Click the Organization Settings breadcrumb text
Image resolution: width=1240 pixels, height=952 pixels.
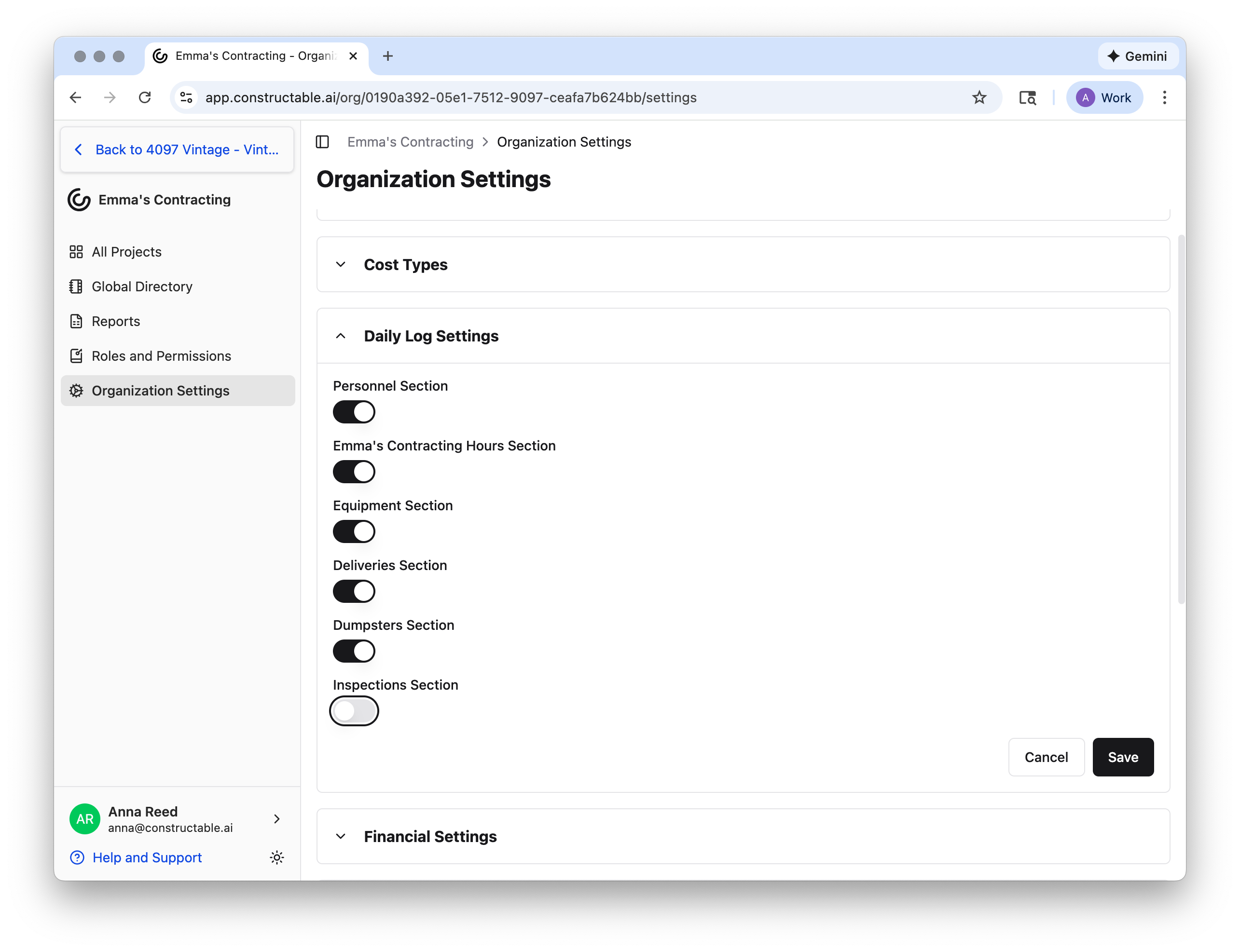coord(564,142)
